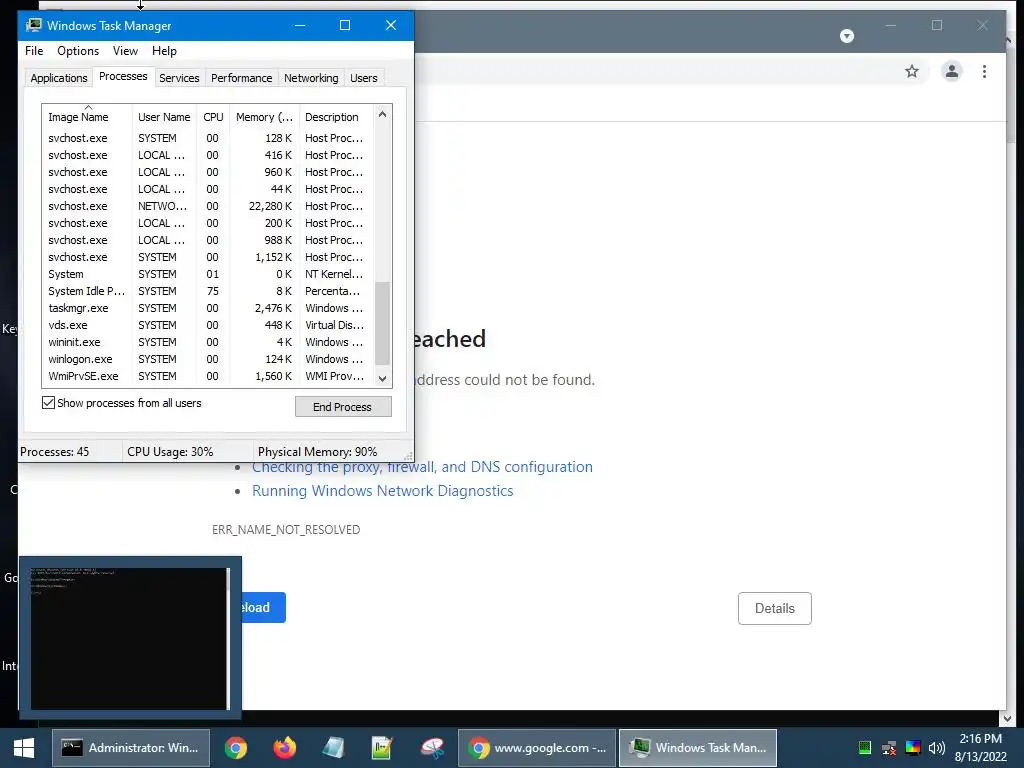Switch to www.google.com Chrome taskbar window

coord(537,748)
